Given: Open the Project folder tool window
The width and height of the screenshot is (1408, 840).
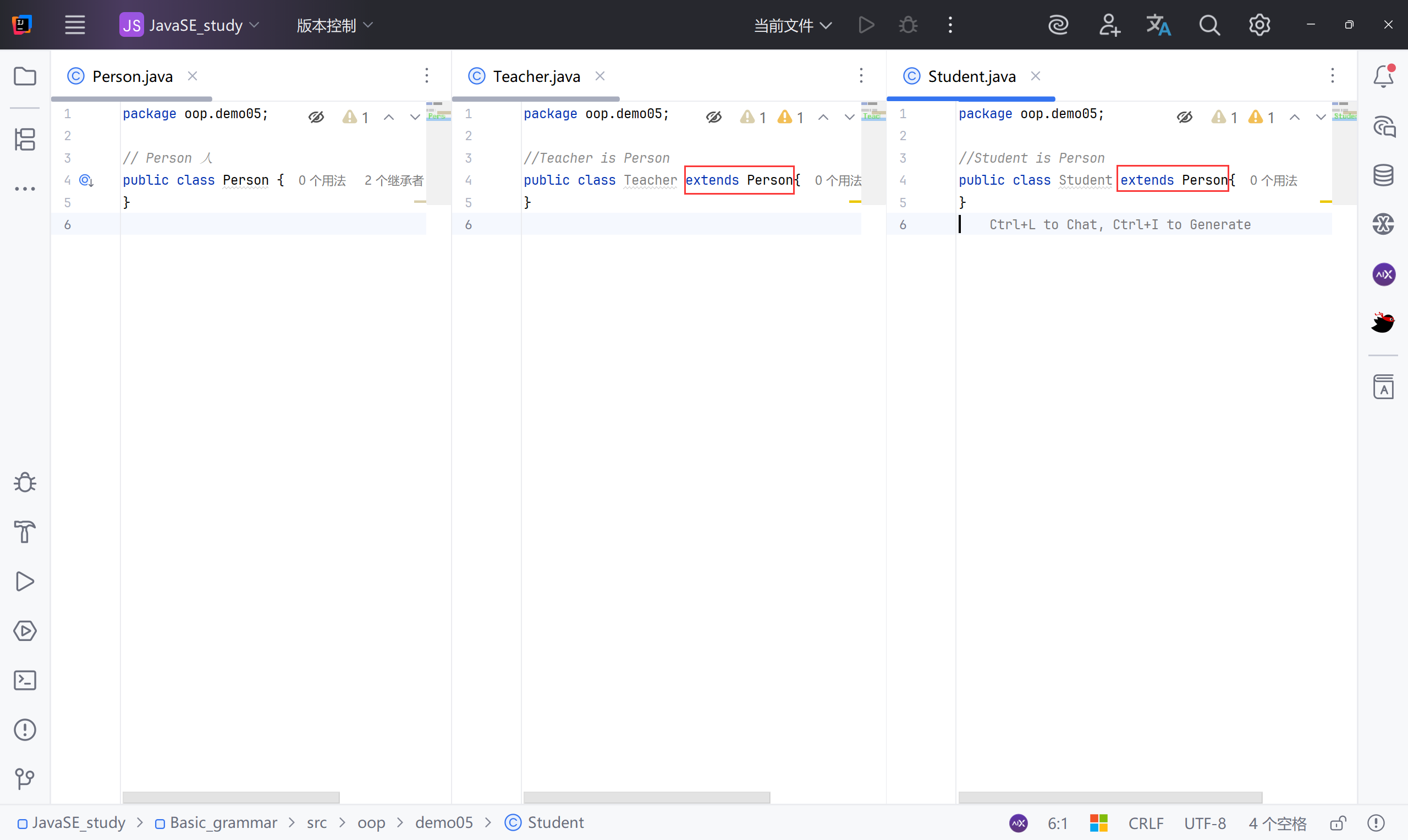Looking at the screenshot, I should click(x=25, y=76).
